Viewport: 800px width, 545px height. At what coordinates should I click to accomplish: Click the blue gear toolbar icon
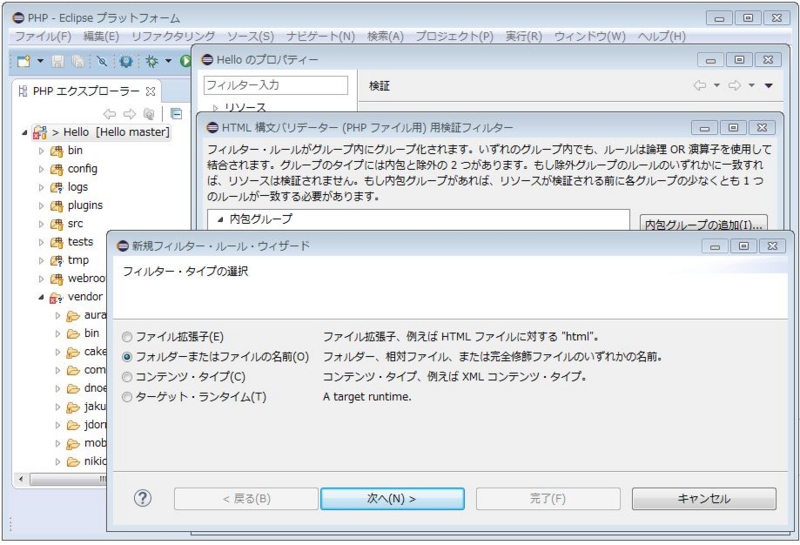(126, 62)
